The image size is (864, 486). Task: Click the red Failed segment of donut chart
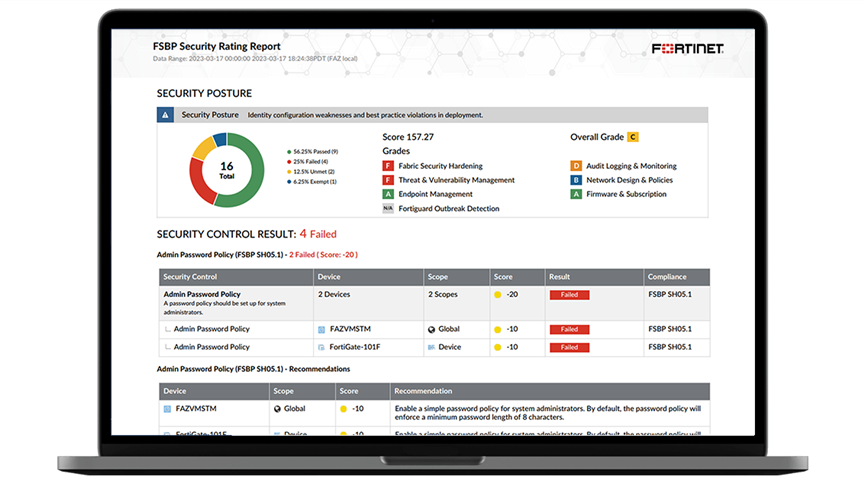(199, 183)
